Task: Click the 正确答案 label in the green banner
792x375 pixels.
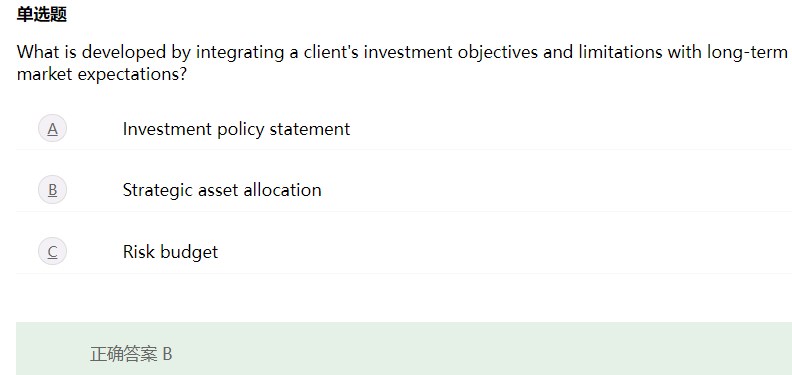Action: coord(124,354)
